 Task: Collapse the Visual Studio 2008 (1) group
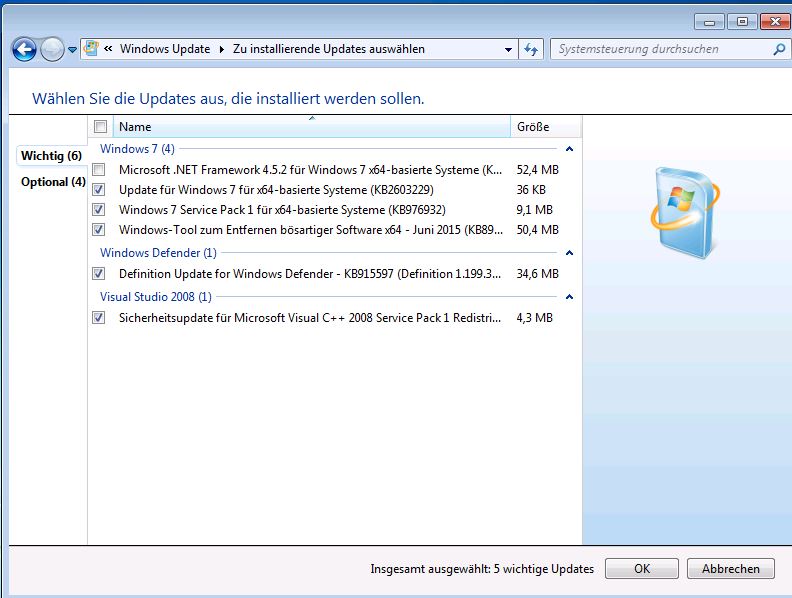tap(569, 297)
